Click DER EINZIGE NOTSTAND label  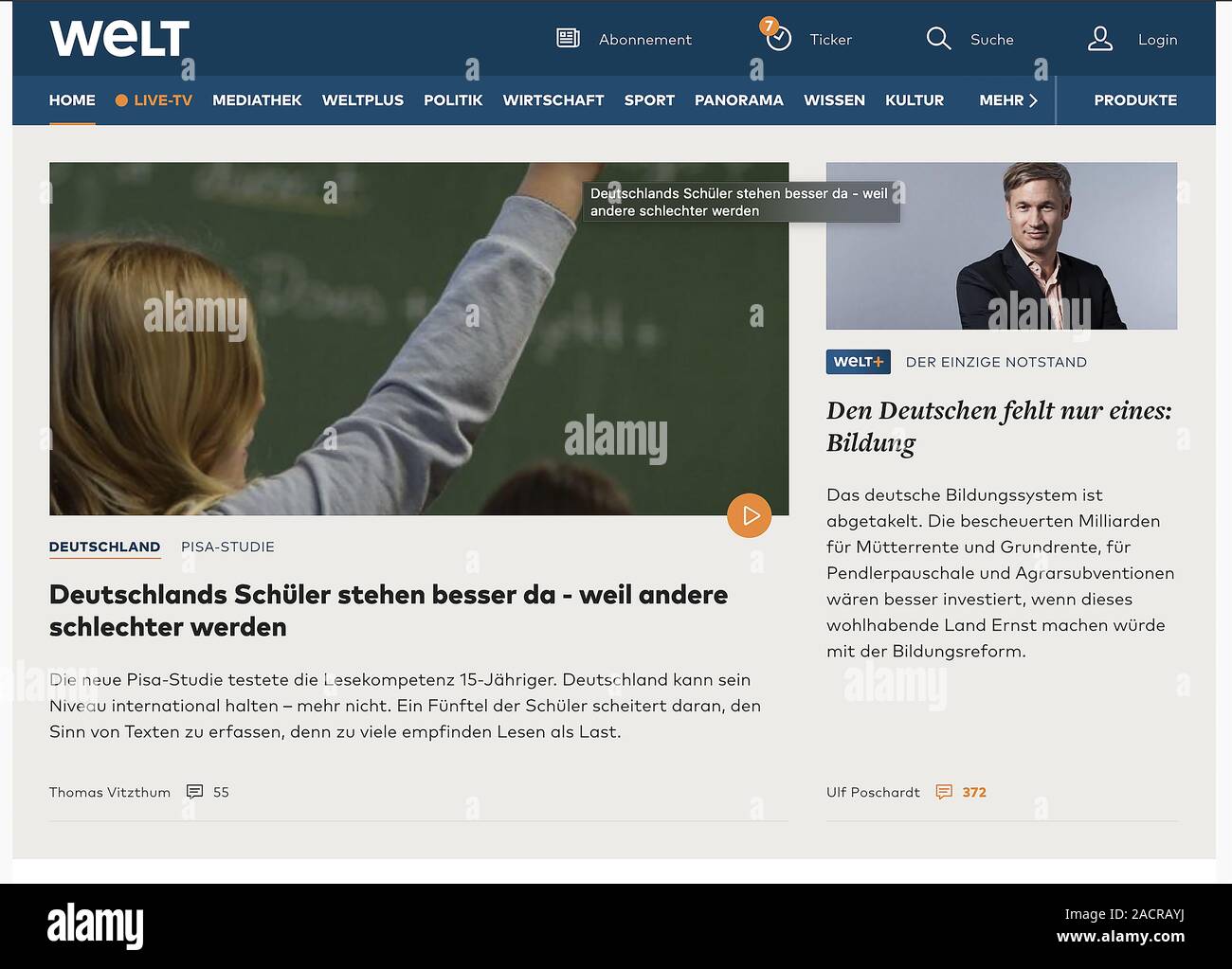996,363
